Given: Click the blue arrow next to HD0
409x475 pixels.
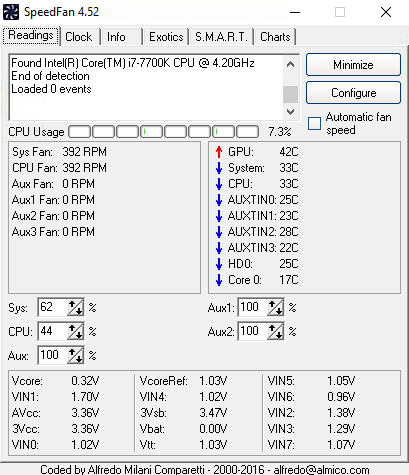Looking at the screenshot, I should 219,264.
